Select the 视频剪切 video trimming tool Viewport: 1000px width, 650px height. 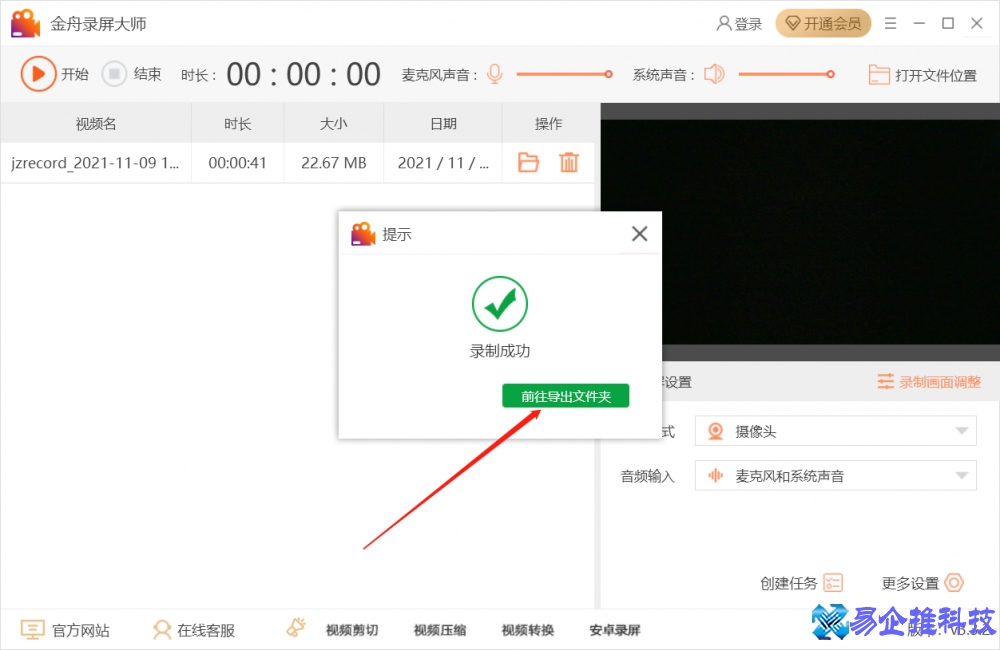coord(352,629)
